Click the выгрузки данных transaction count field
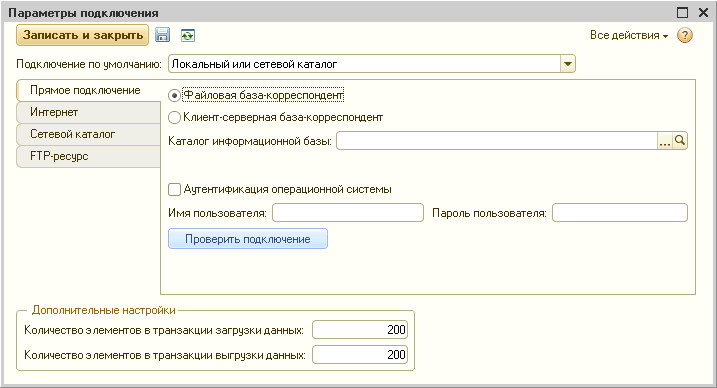Screen dimensions: 717x388 (360, 355)
